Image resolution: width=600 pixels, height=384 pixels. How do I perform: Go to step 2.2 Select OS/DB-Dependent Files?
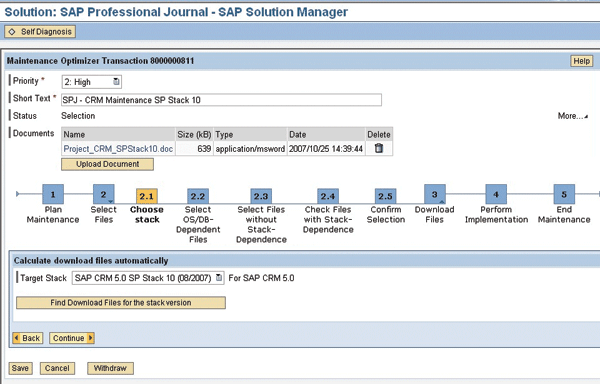pos(198,196)
